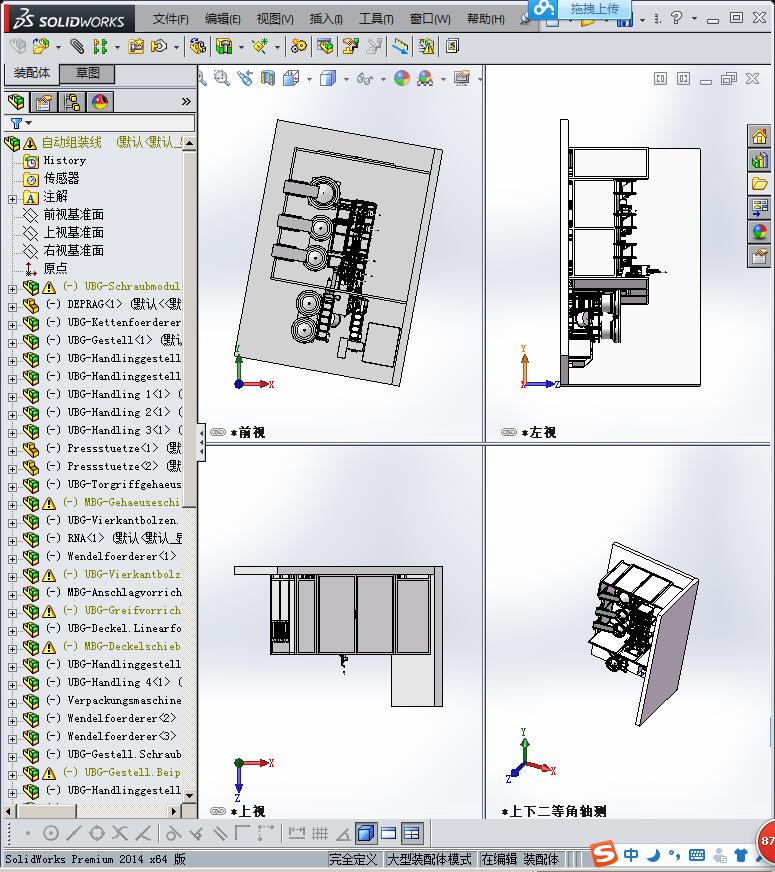
Task: Open Appearances and Scenes task pane icon
Action: tap(759, 231)
